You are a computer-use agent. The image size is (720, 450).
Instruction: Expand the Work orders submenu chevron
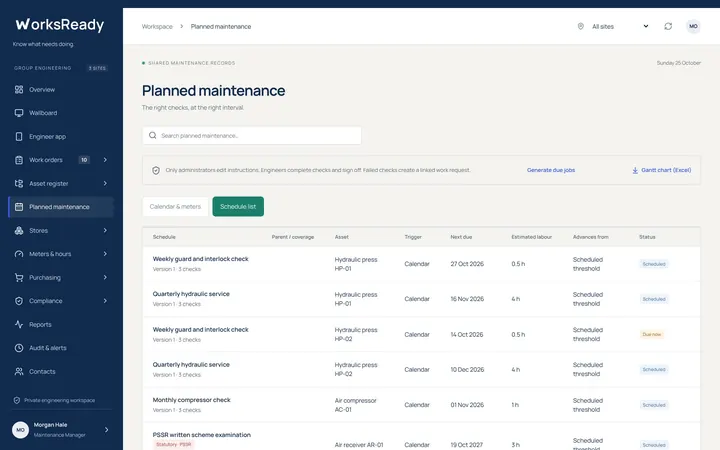tap(105, 160)
